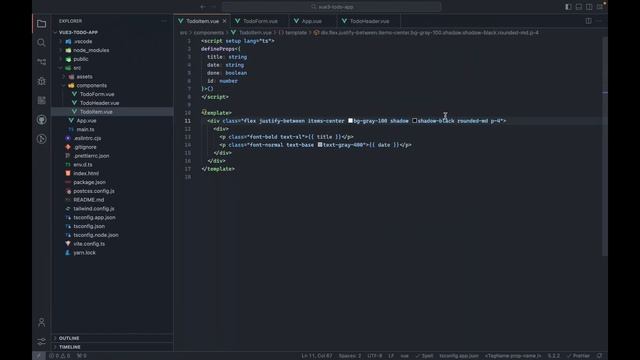Collapse the components folder
The height and width of the screenshot is (360, 640).
tap(112, 85)
